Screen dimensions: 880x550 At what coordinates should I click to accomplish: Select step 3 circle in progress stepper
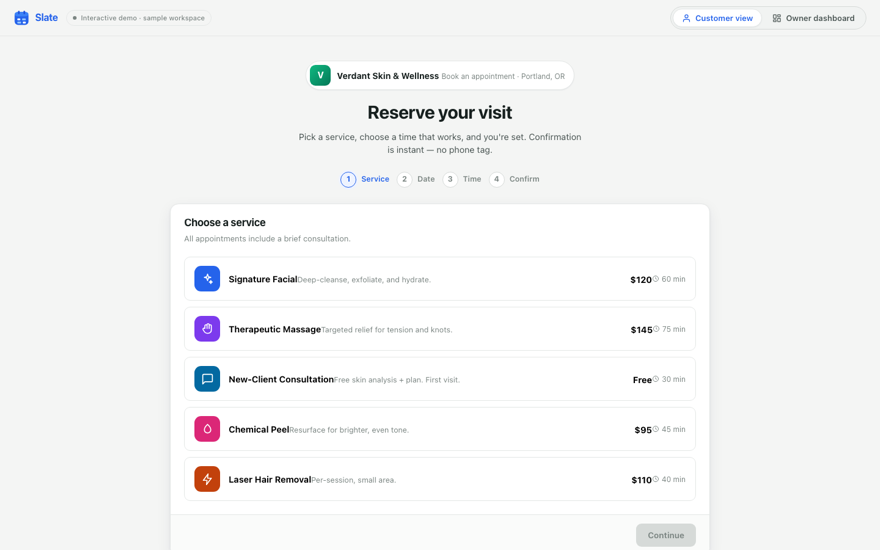450,179
